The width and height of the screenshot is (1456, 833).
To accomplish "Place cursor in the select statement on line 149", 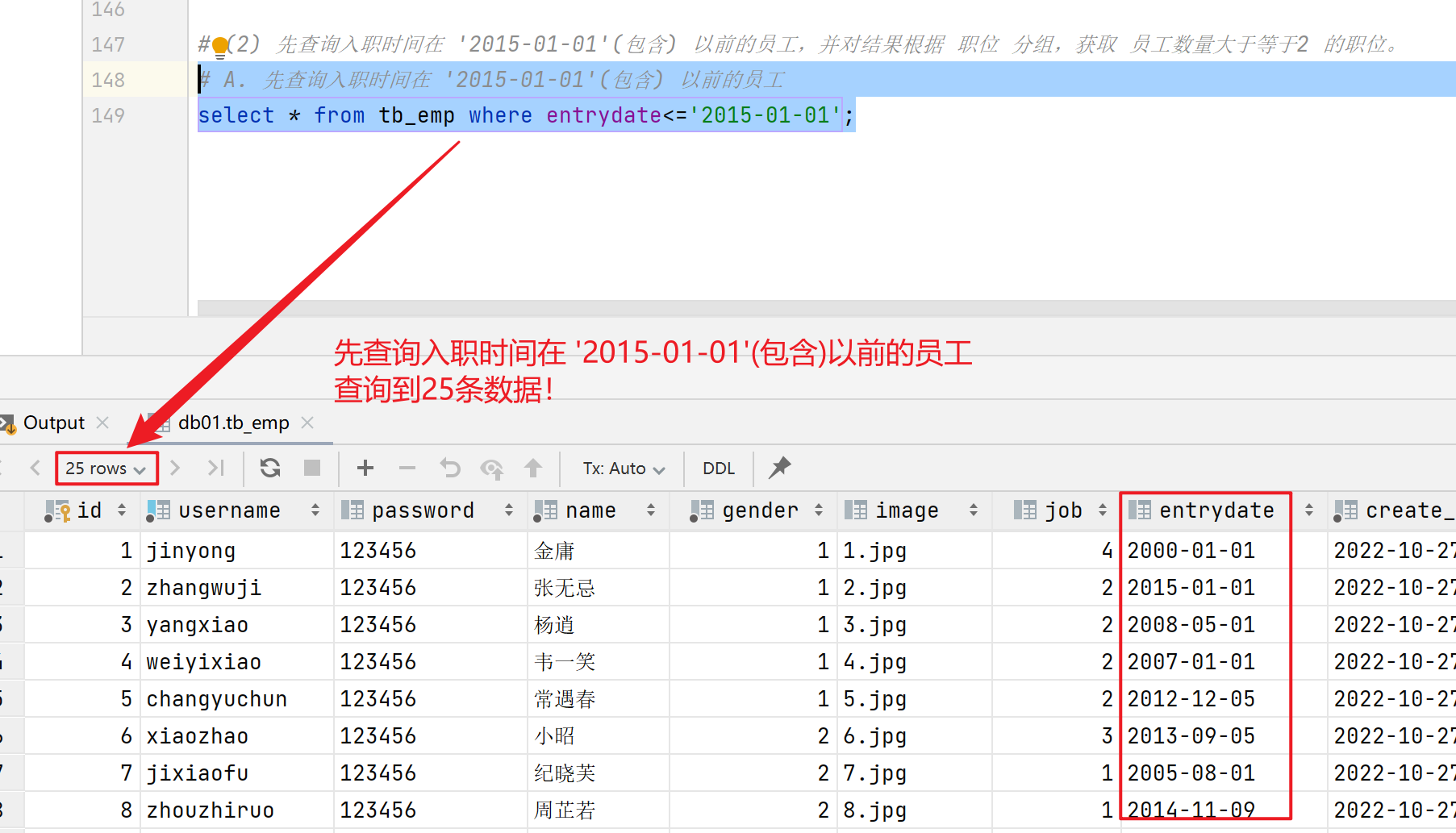I will [526, 115].
